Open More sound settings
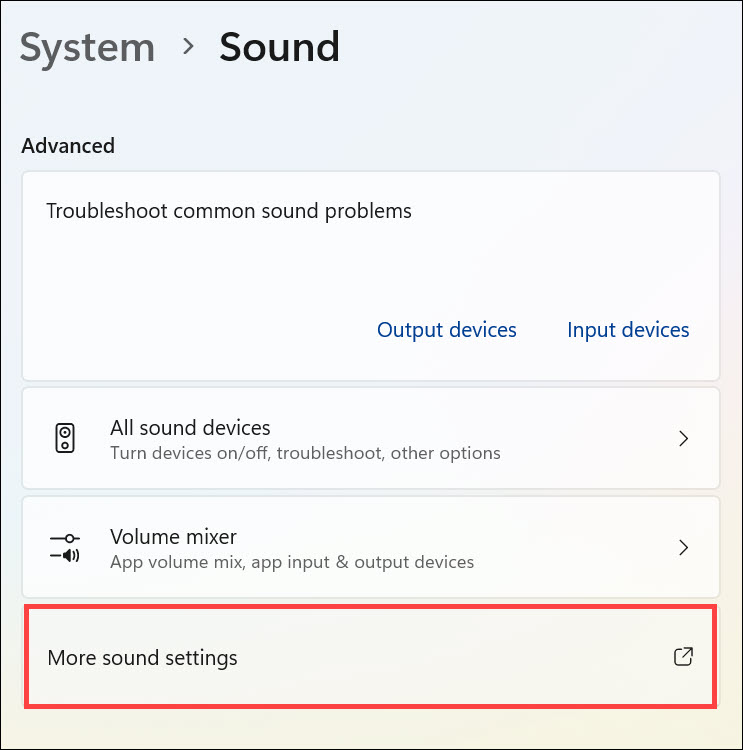The width and height of the screenshot is (743, 750). coord(143,658)
